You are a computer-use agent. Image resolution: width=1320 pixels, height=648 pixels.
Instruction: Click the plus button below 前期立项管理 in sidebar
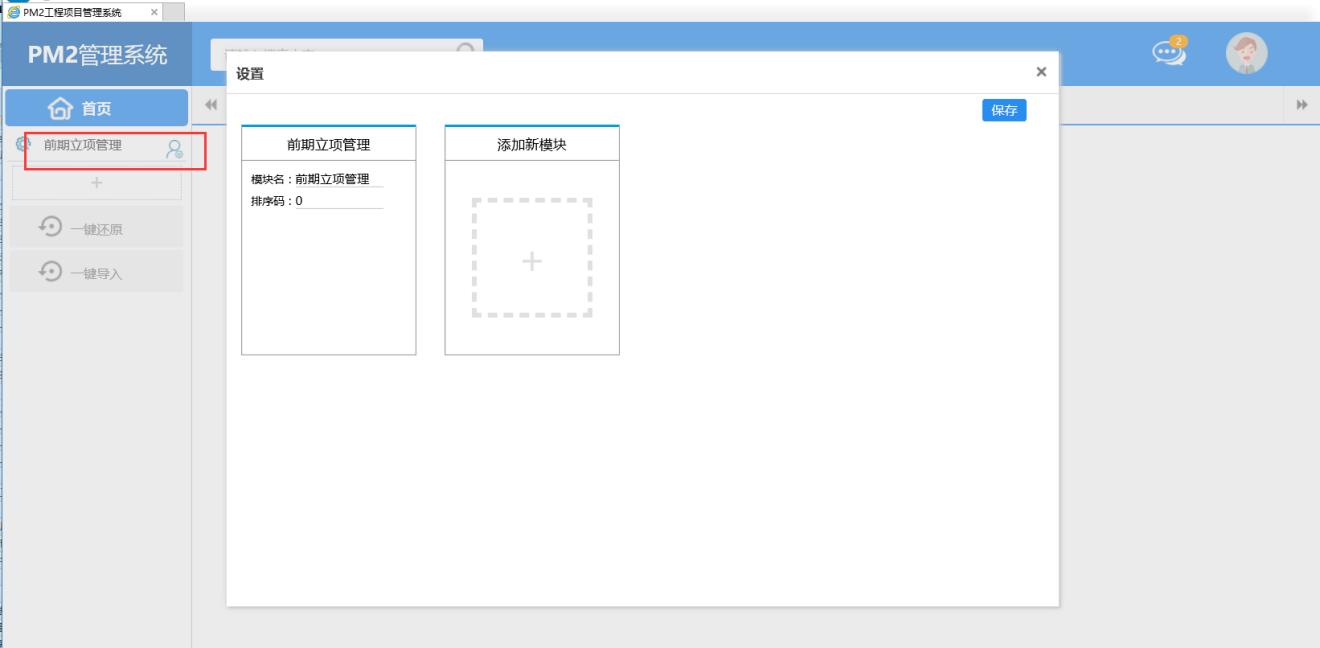(x=97, y=183)
